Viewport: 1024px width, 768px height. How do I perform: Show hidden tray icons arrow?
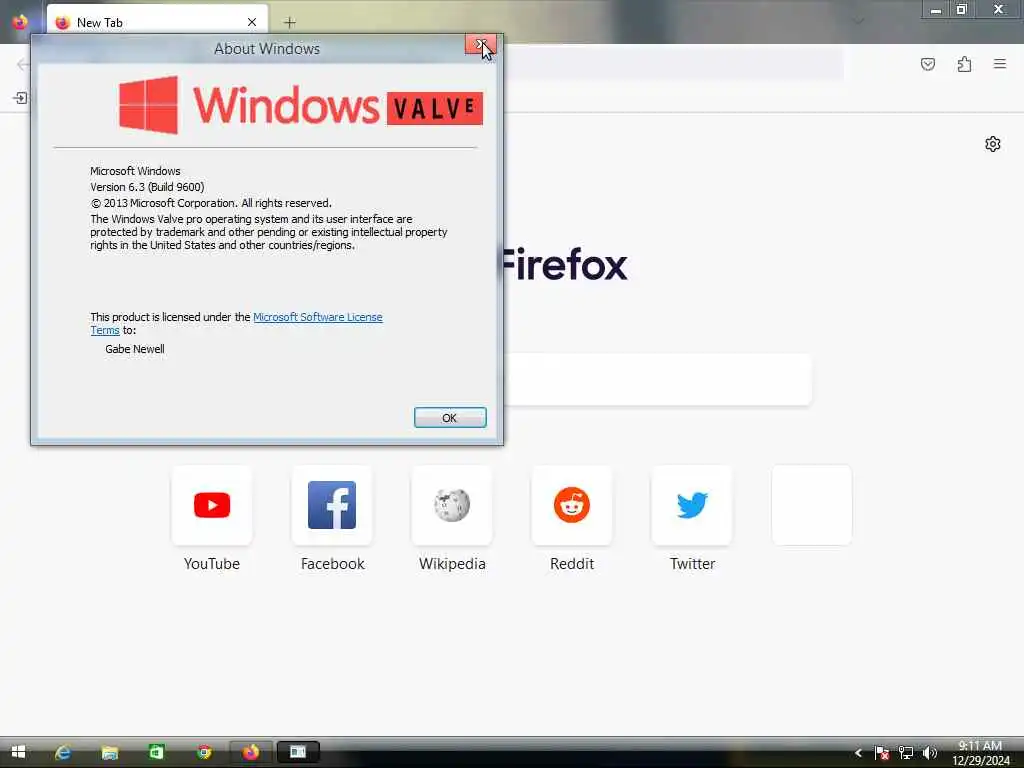click(858, 753)
